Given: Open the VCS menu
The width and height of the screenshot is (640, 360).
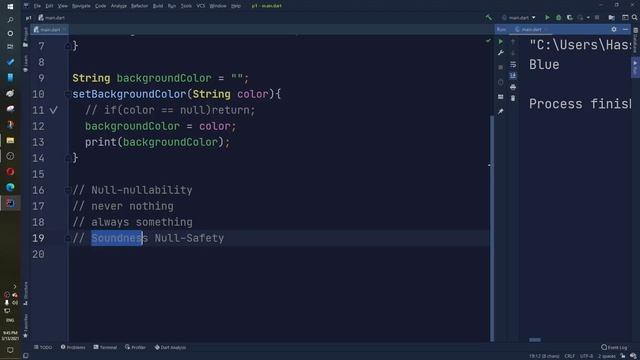Looking at the screenshot, I should click(200, 6).
